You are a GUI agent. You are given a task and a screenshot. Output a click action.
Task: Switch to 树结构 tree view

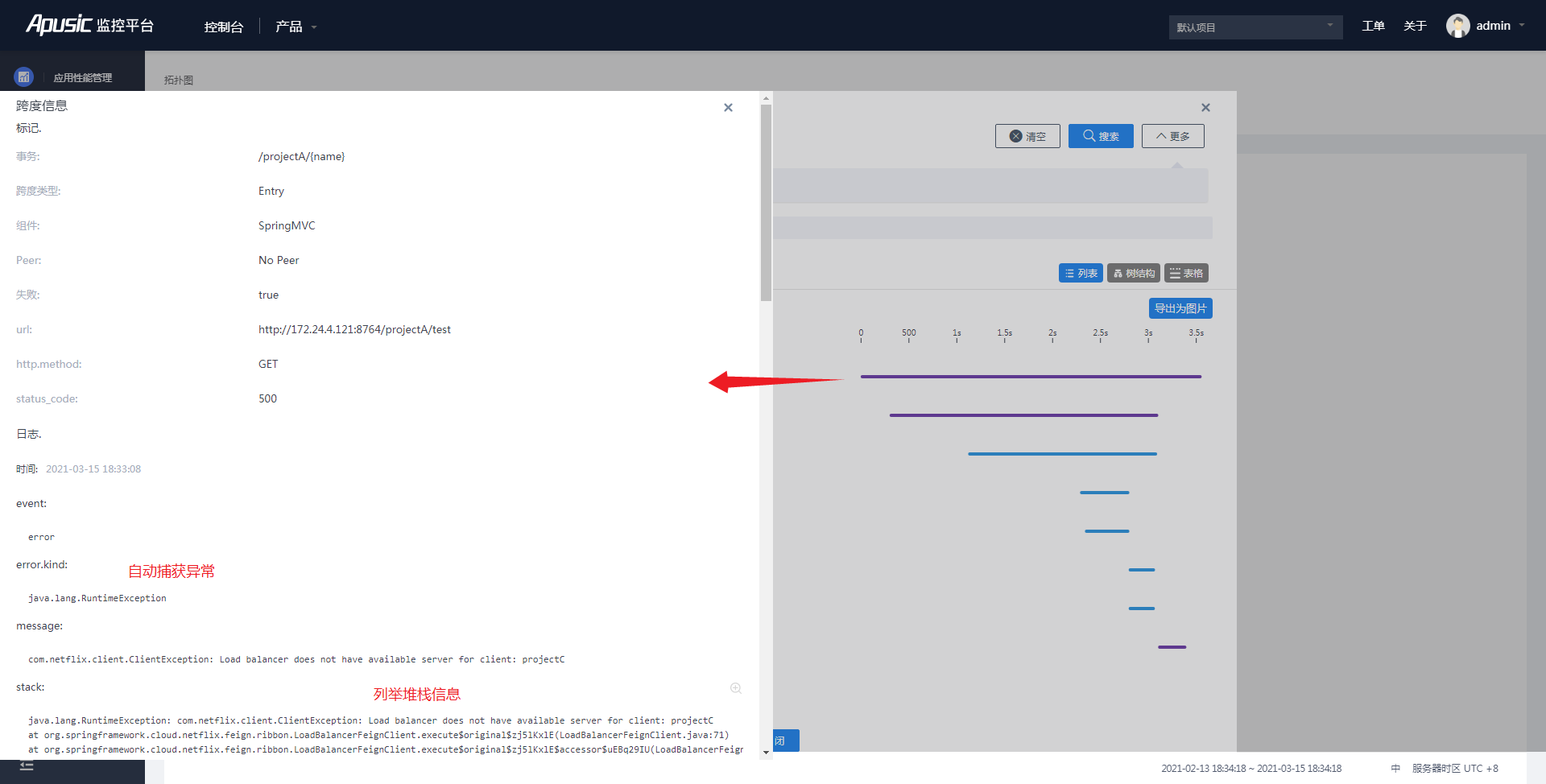[1134, 274]
